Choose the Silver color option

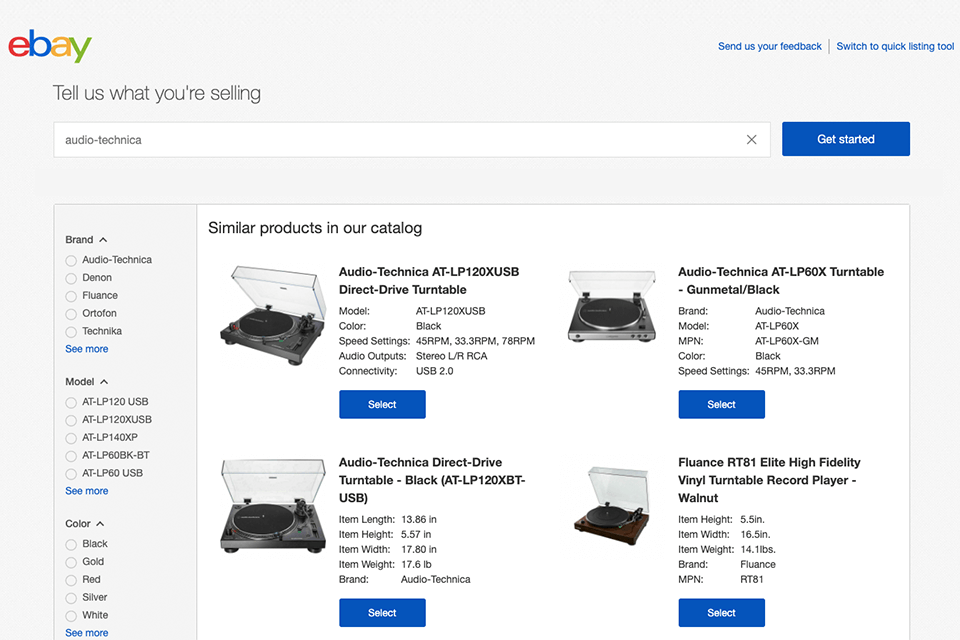click(x=71, y=598)
